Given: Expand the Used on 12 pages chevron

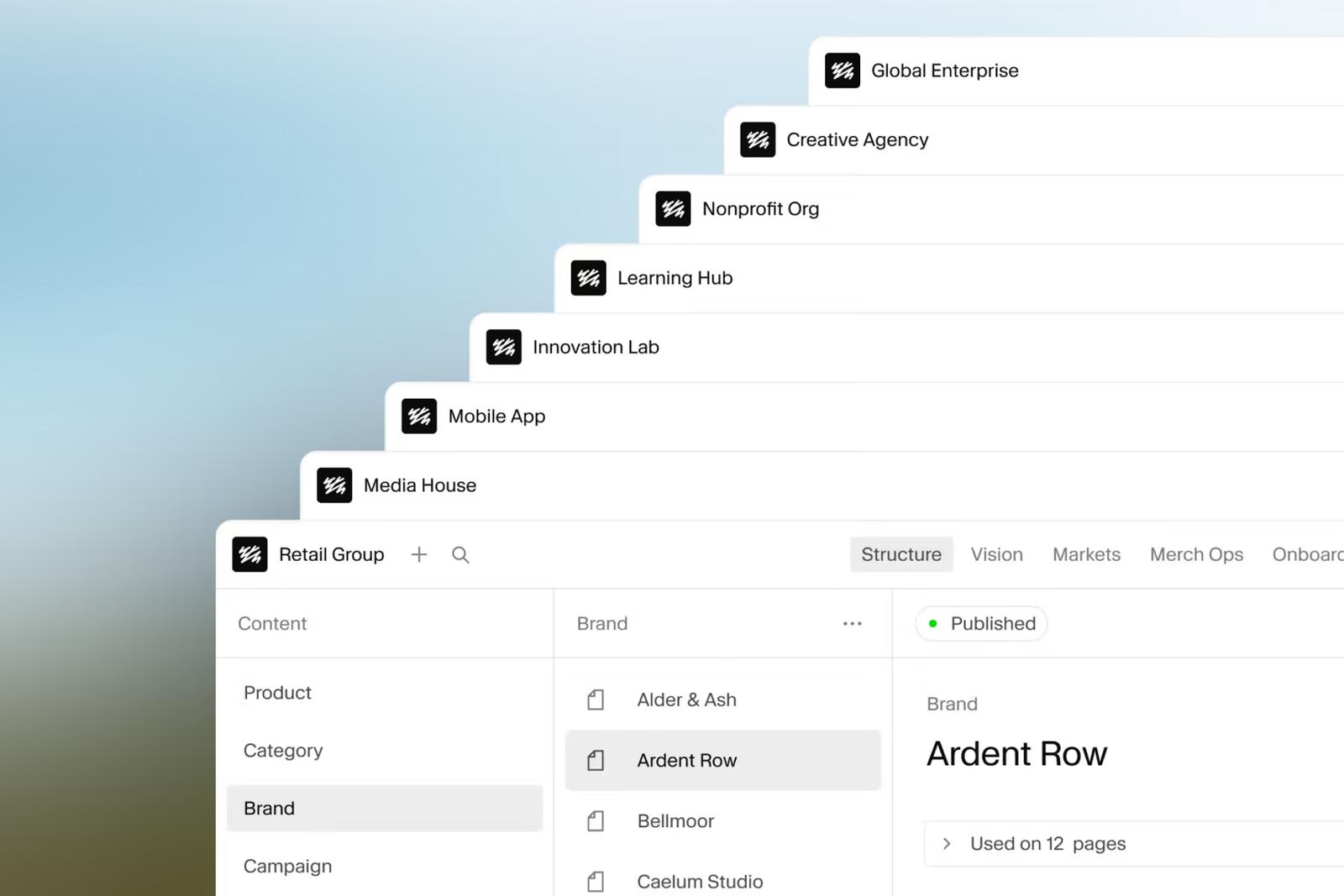Looking at the screenshot, I should coord(947,843).
